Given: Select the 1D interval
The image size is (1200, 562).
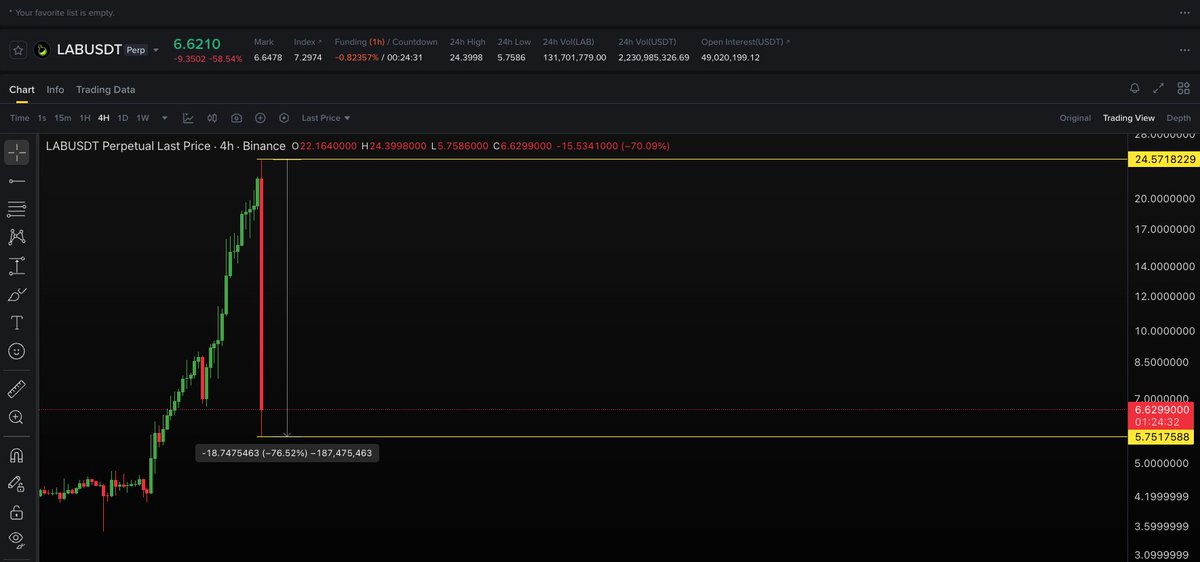Looking at the screenshot, I should click(x=123, y=118).
